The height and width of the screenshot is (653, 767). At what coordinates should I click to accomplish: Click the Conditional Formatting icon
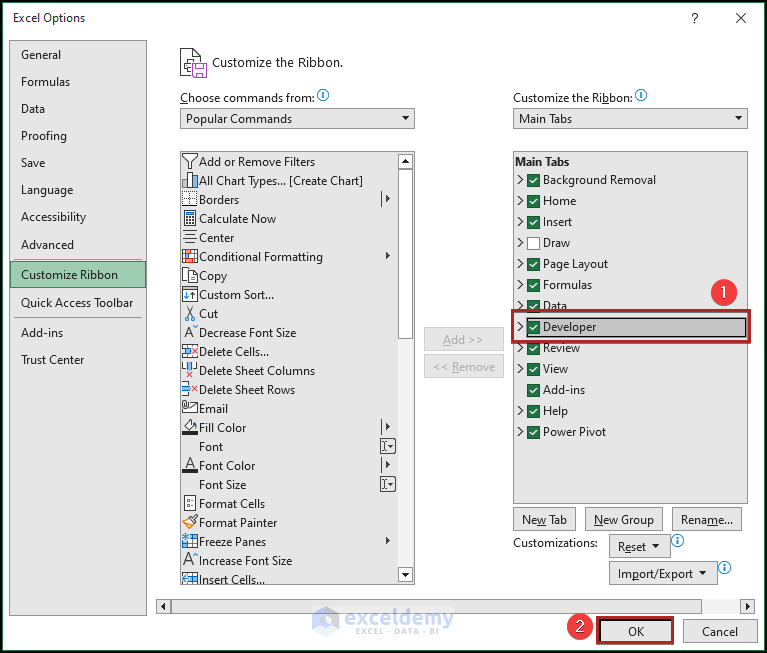click(190, 256)
